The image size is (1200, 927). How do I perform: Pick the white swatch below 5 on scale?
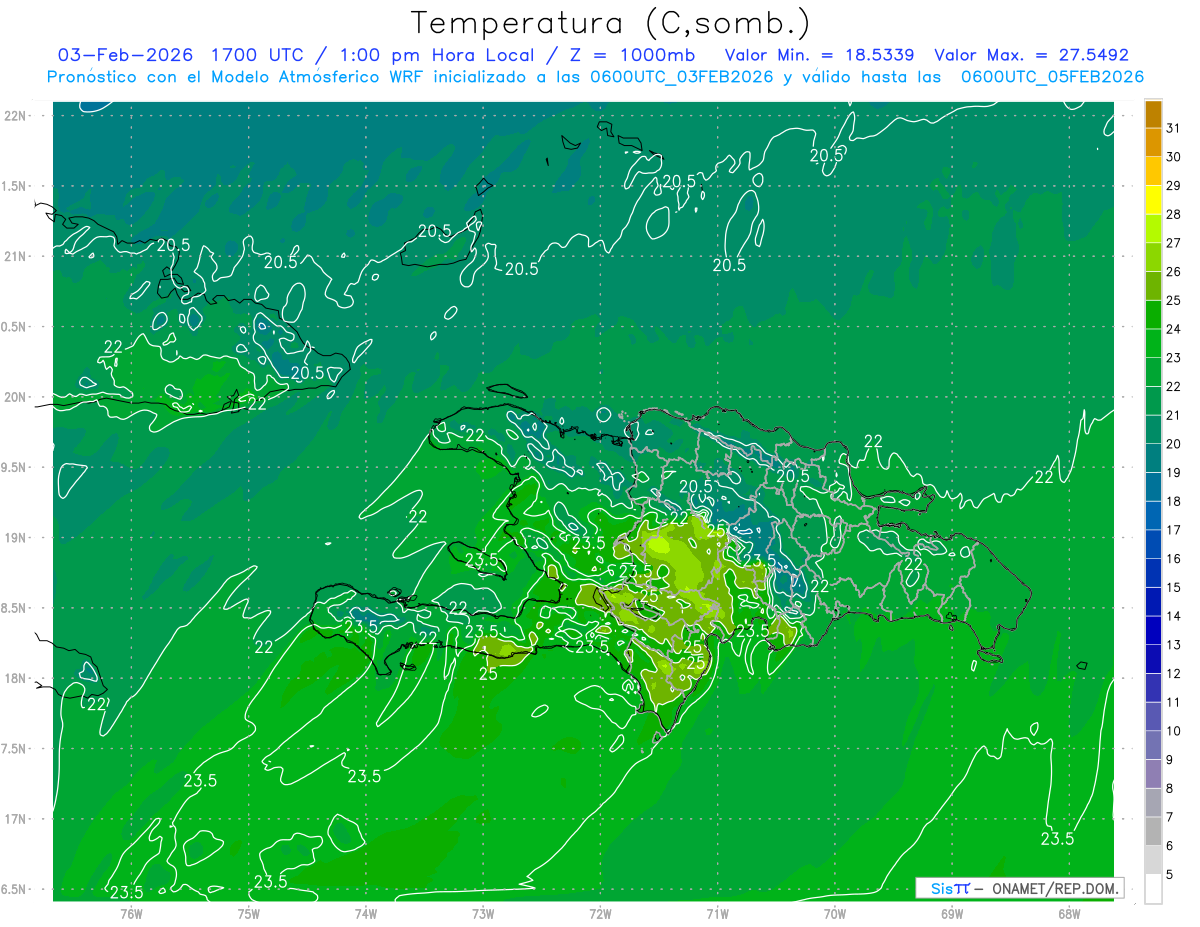(x=1153, y=888)
